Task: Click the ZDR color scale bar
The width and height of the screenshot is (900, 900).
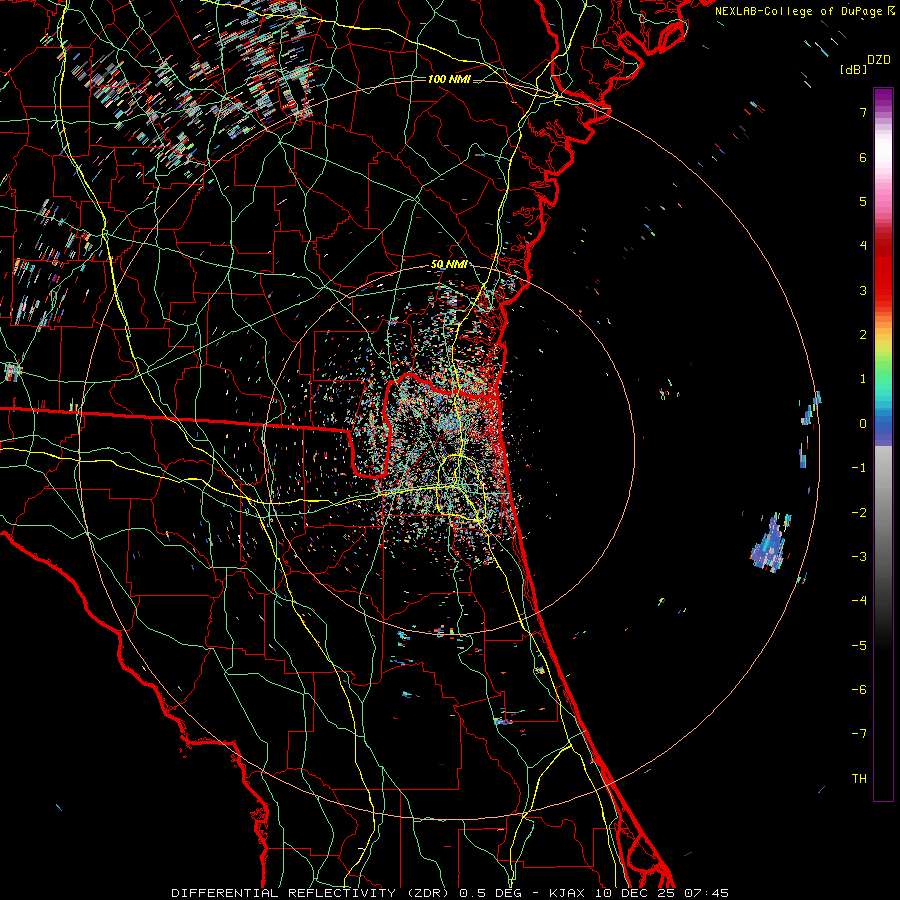Action: pos(883,444)
